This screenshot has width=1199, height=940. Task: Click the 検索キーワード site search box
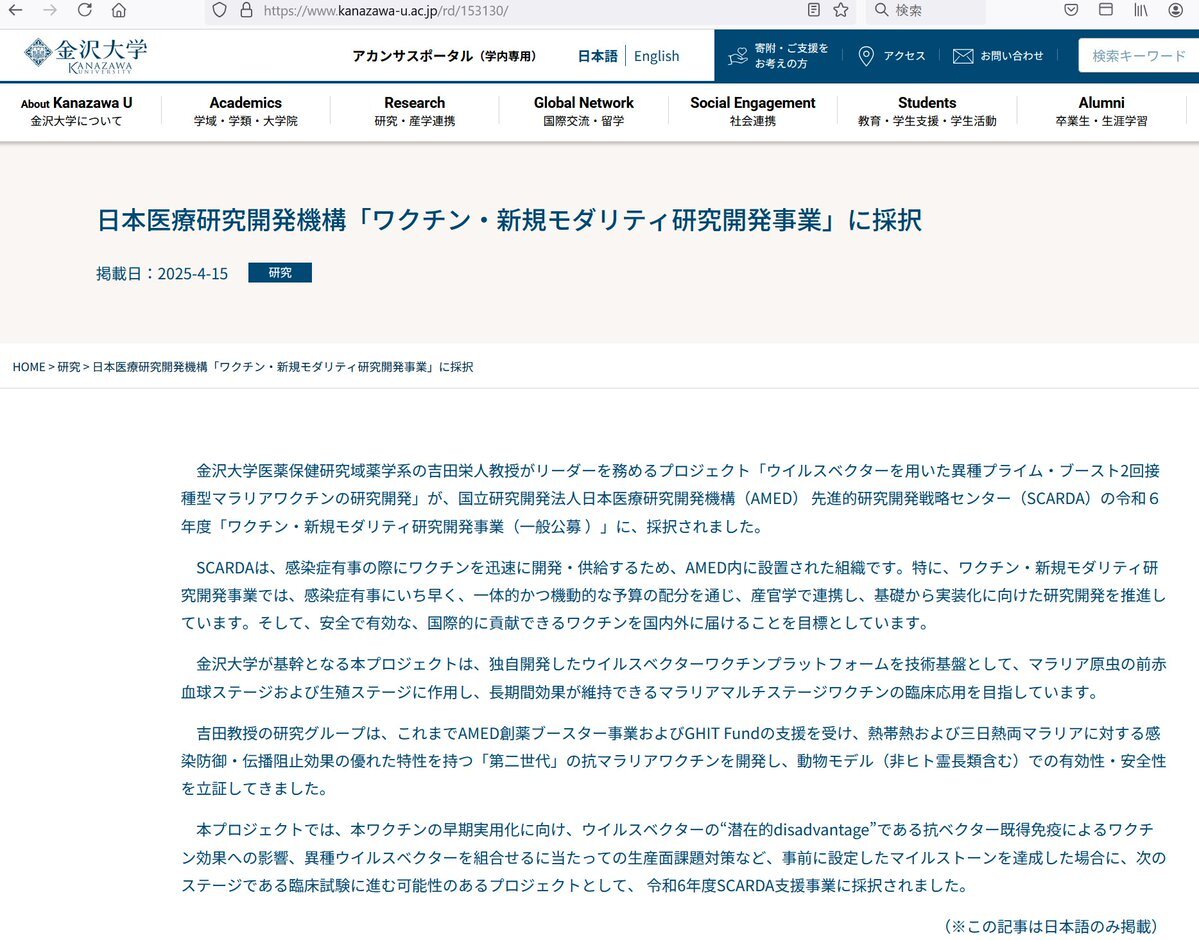(1139, 56)
